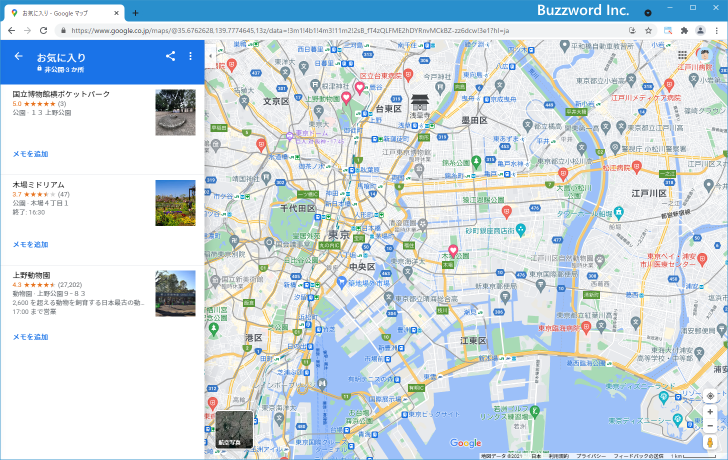Select the Street View pegman
The image size is (728, 460).
coord(710,442)
